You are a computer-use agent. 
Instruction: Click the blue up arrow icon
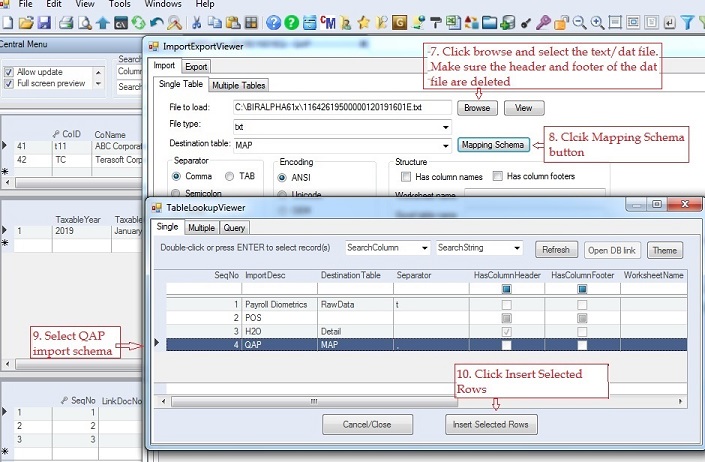coord(103,22)
